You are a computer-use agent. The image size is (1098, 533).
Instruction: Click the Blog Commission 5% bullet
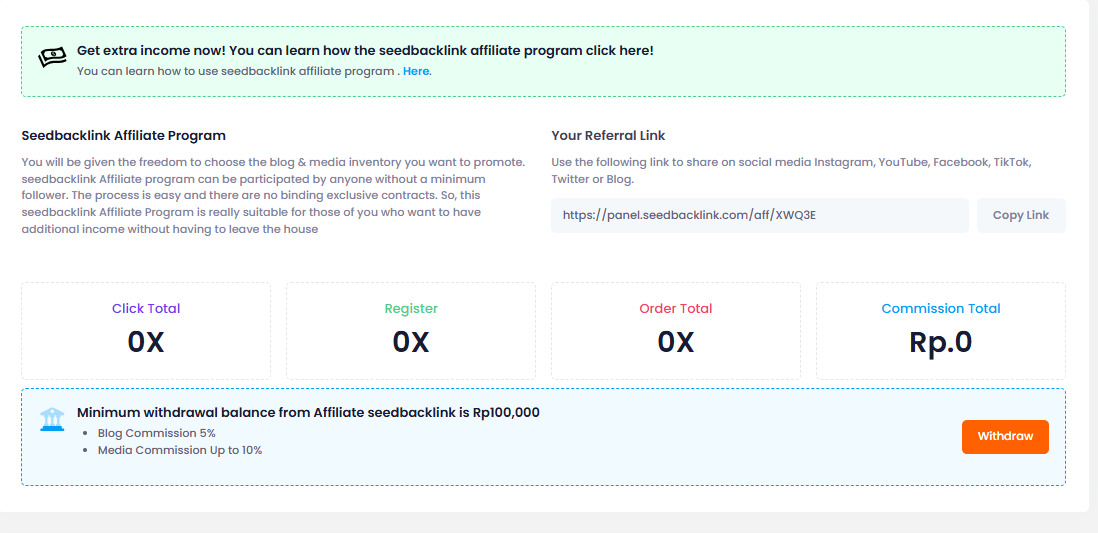[157, 433]
